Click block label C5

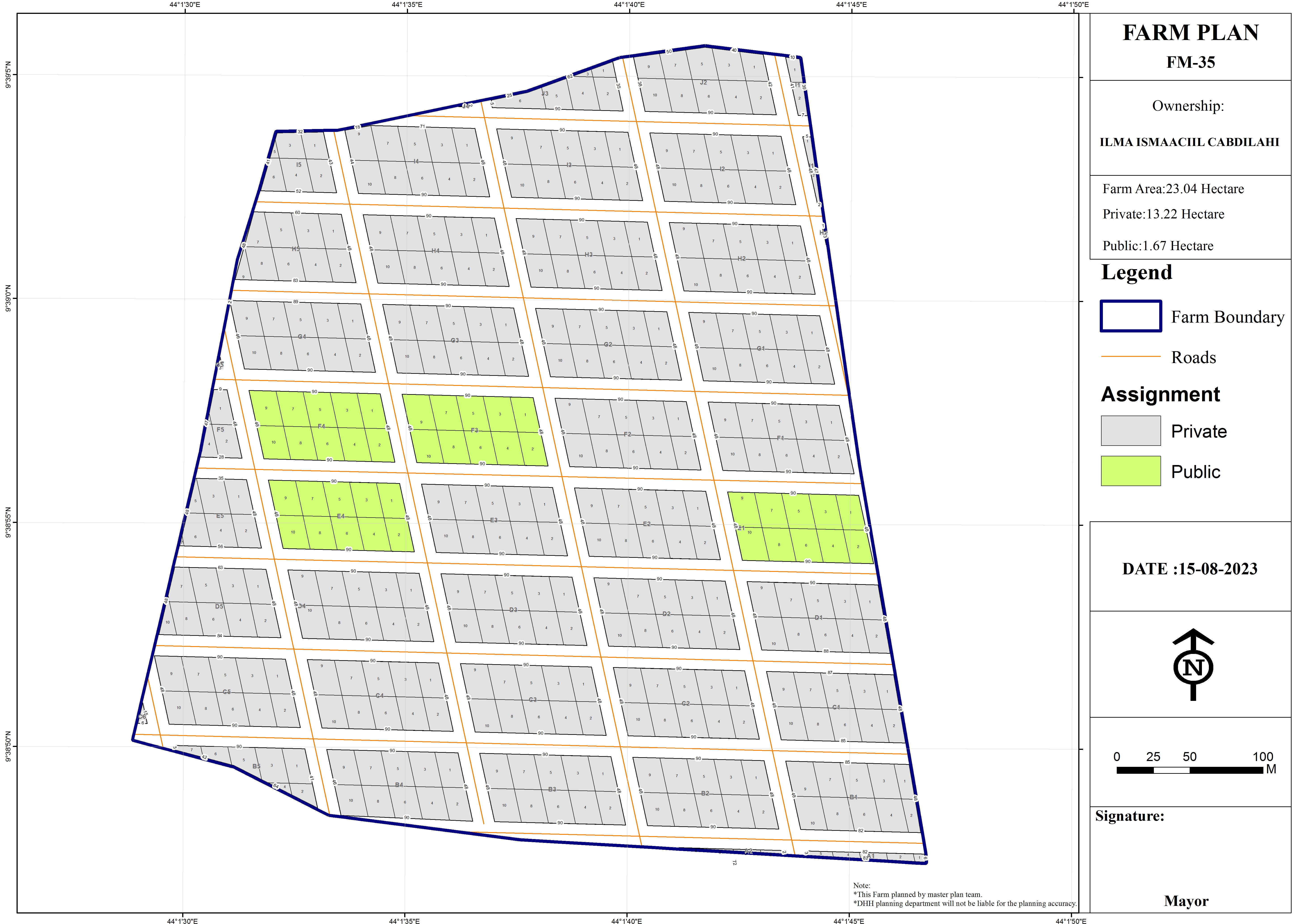pos(226,692)
